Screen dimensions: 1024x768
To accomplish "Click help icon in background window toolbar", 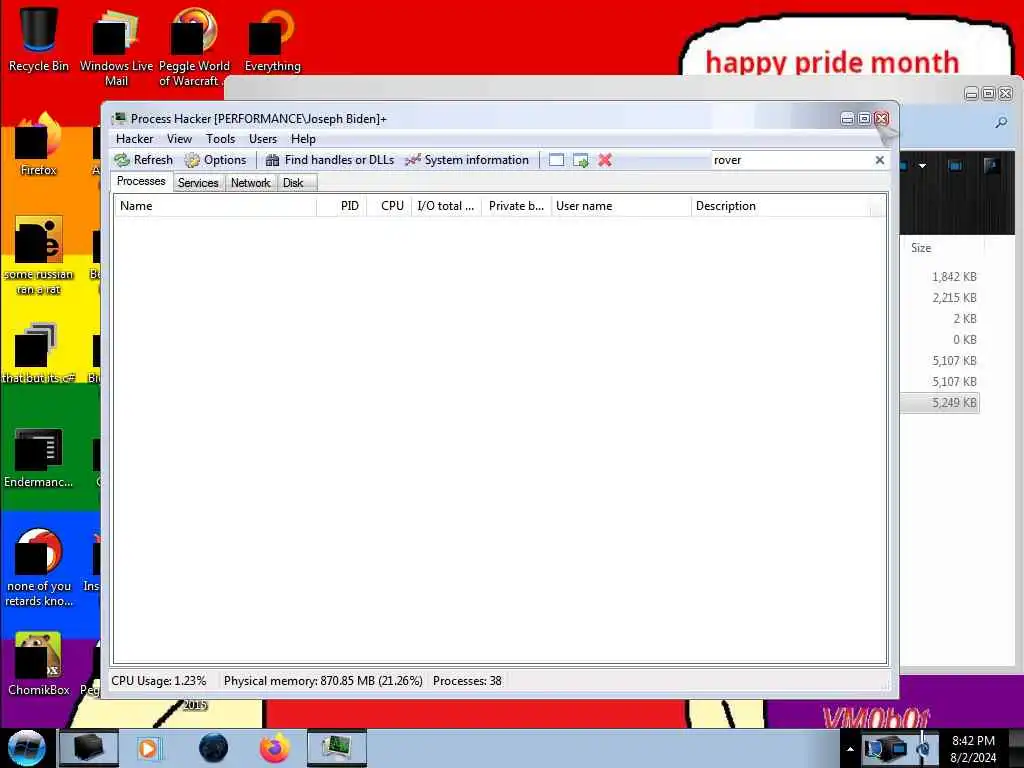I will click(x=991, y=166).
